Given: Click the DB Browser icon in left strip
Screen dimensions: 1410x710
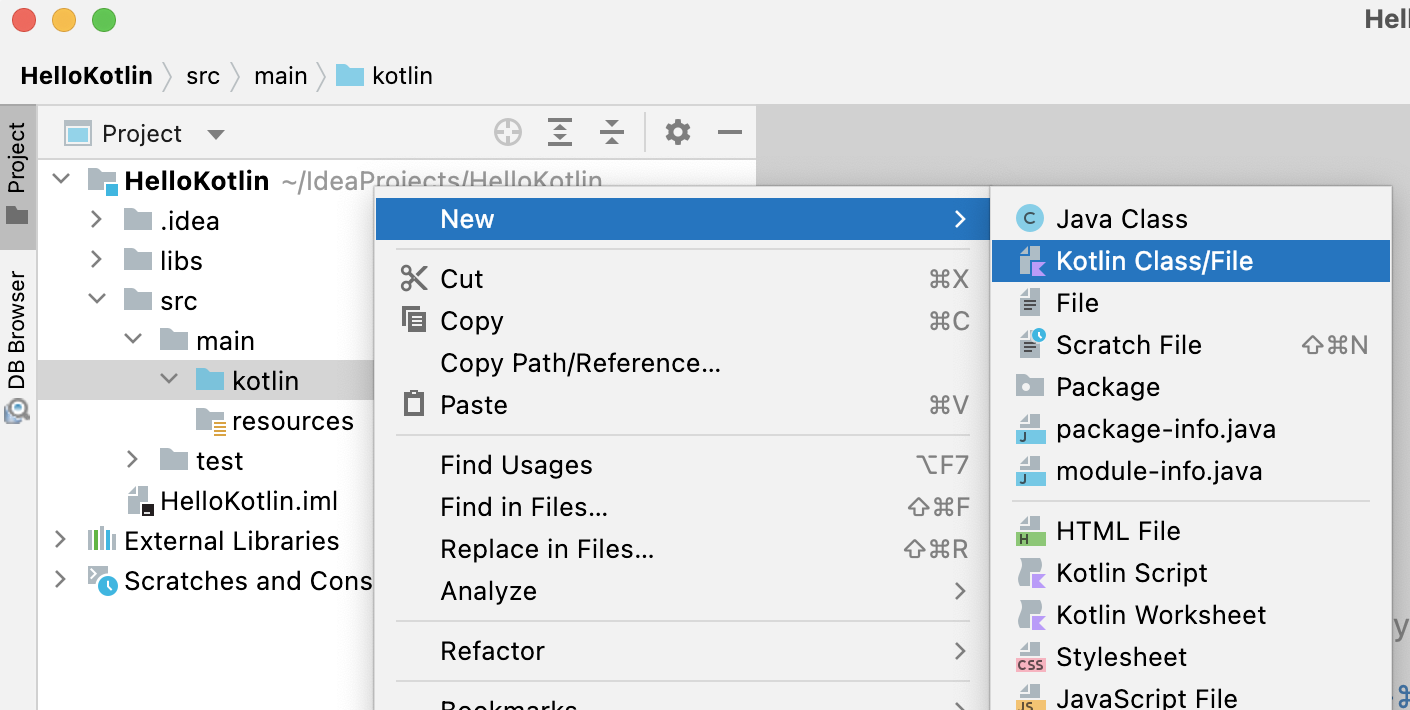Looking at the screenshot, I should (17, 410).
